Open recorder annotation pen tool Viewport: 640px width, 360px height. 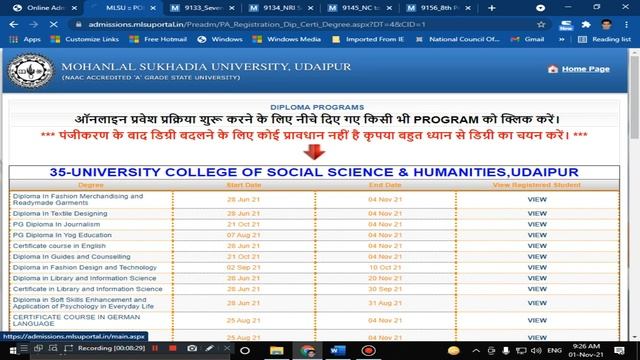pyautogui.click(x=209, y=348)
